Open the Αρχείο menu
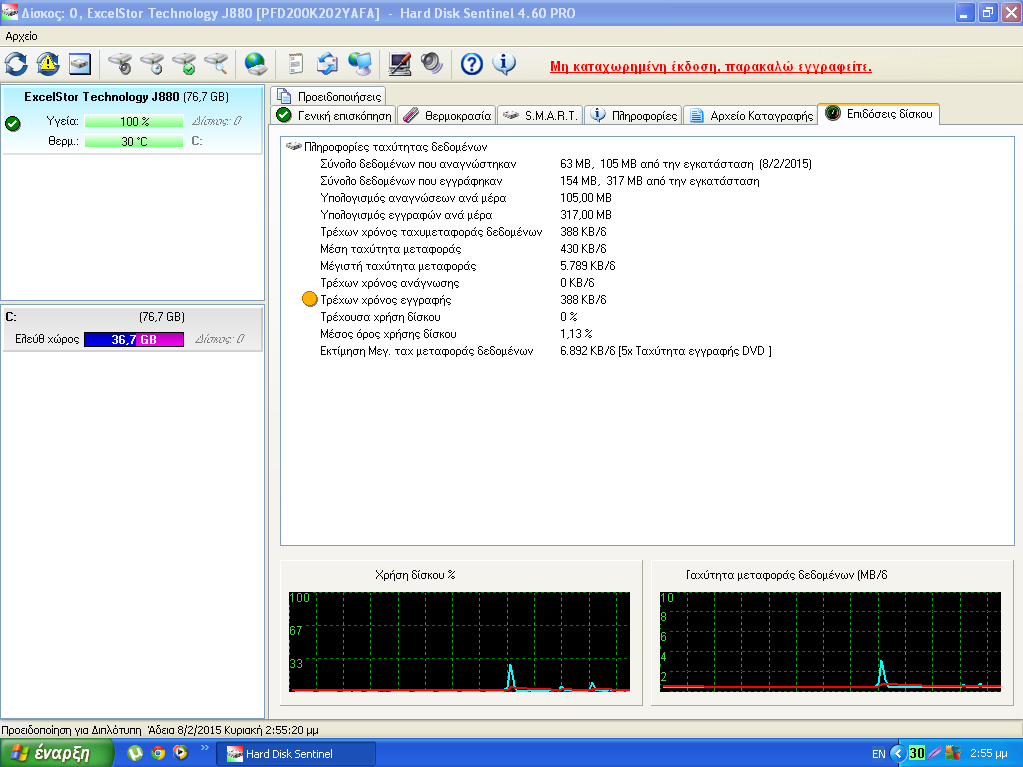 (x=22, y=37)
